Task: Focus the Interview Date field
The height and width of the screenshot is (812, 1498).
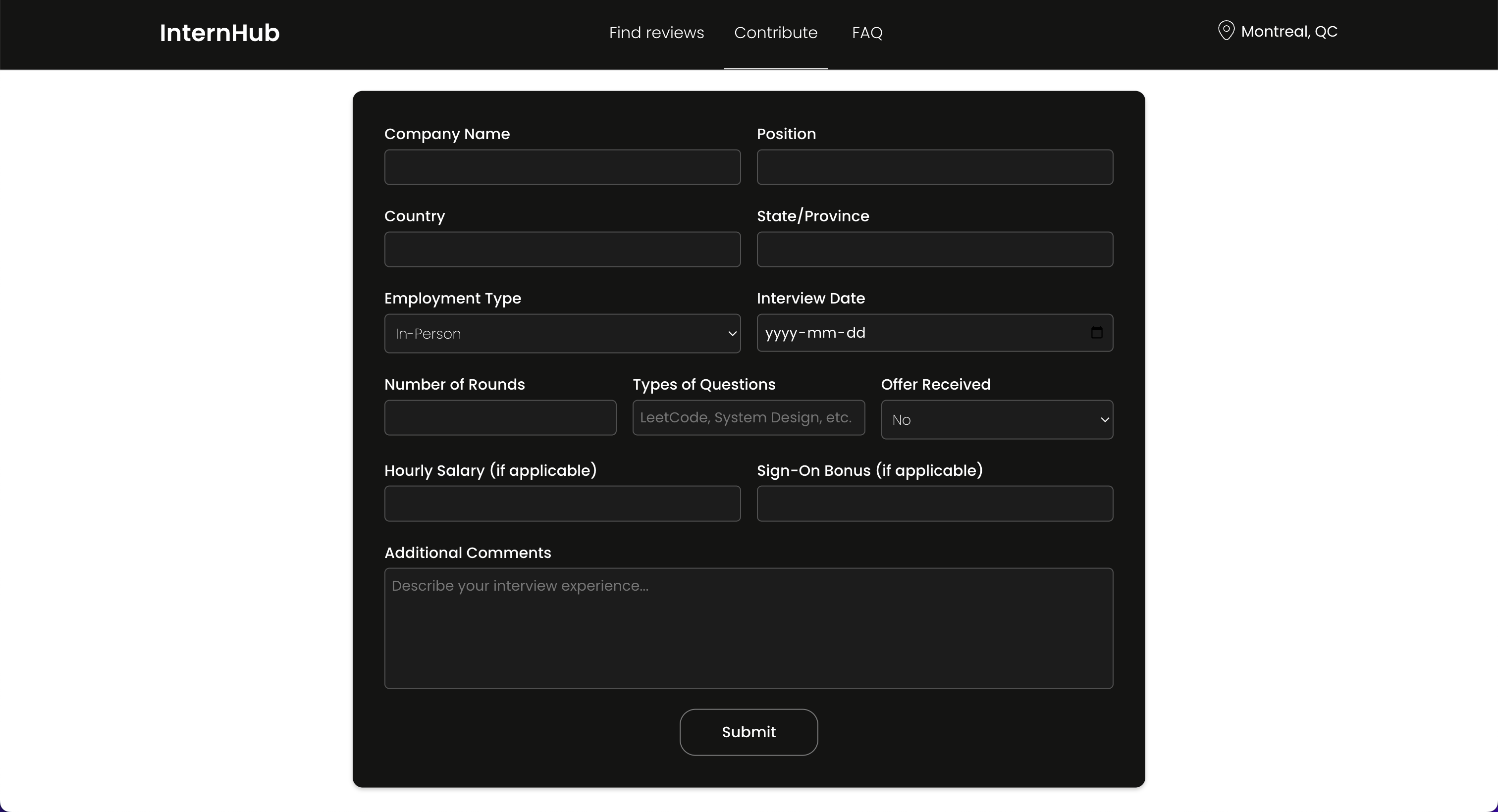Action: [x=919, y=333]
